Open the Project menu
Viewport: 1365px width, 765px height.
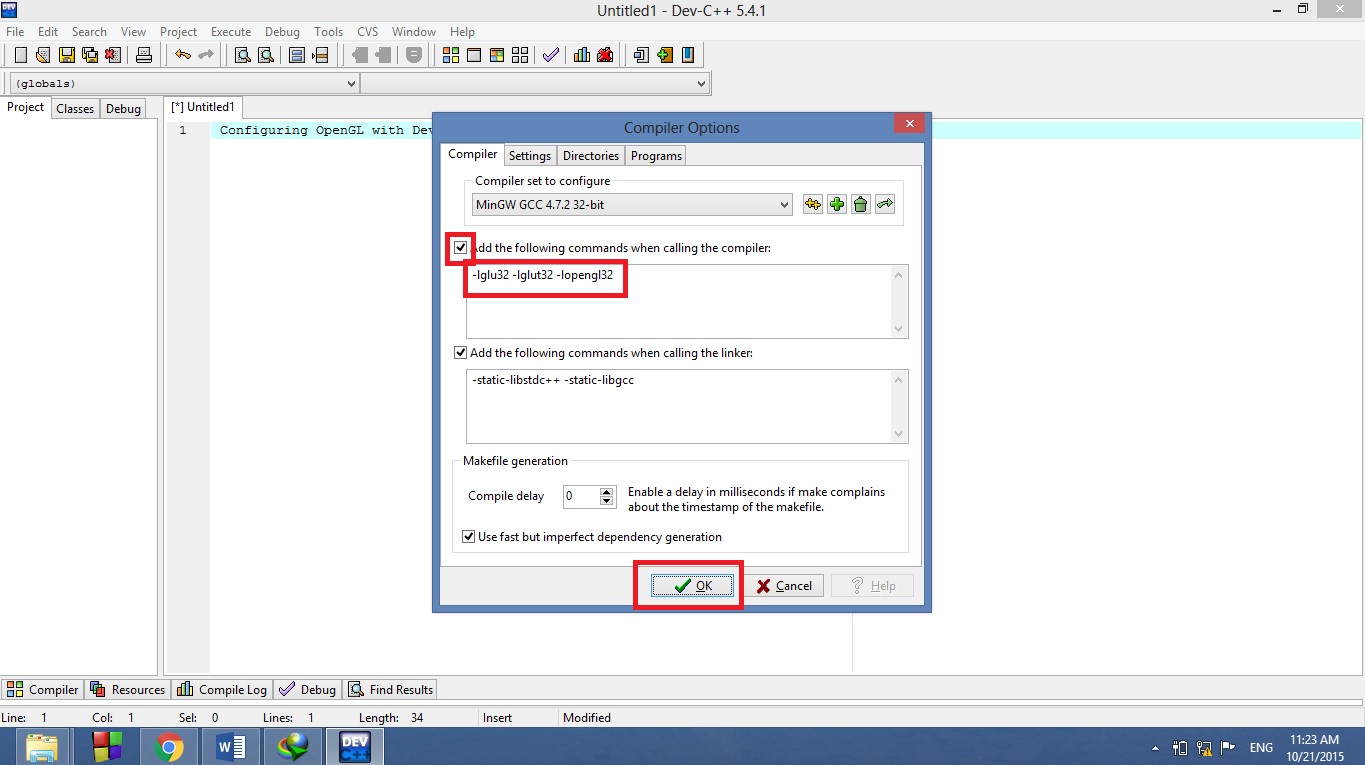tap(179, 31)
